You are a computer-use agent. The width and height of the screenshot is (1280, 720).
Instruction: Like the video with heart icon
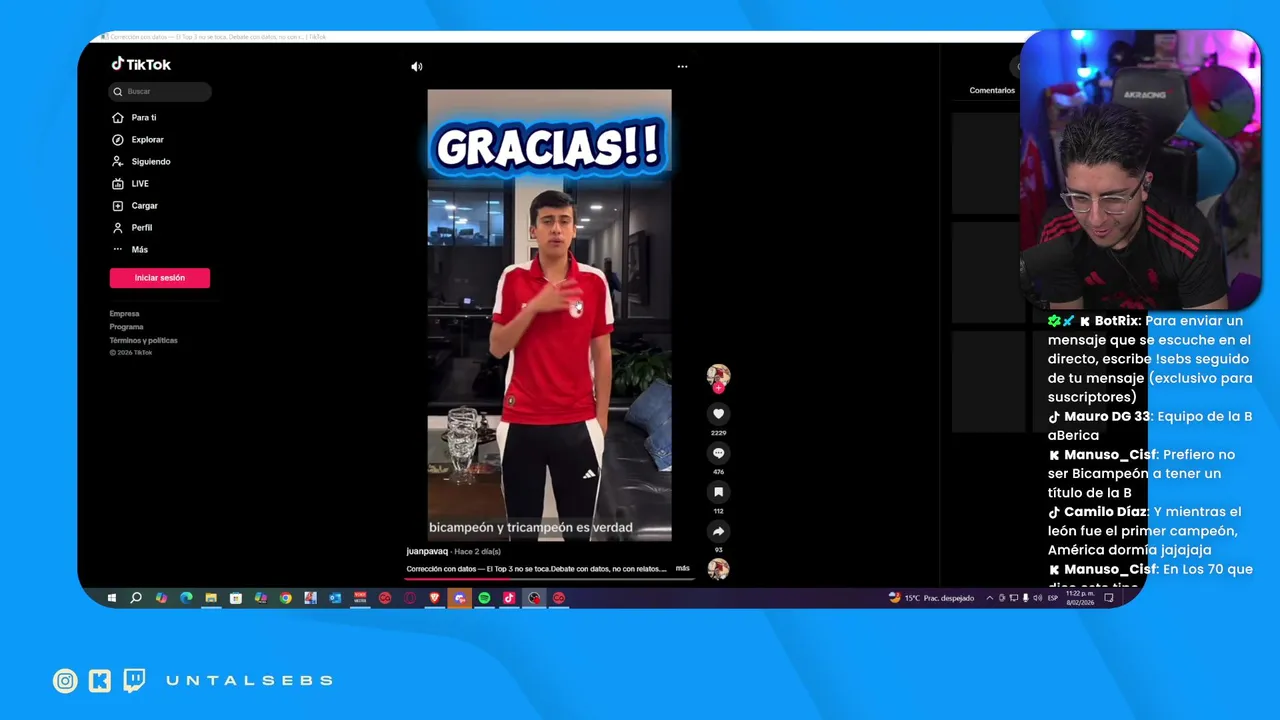(718, 414)
